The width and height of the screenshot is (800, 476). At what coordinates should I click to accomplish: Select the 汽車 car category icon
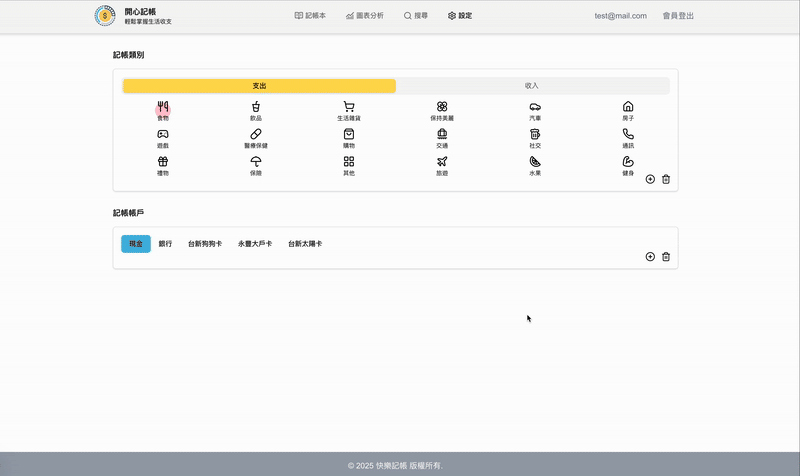(x=535, y=107)
